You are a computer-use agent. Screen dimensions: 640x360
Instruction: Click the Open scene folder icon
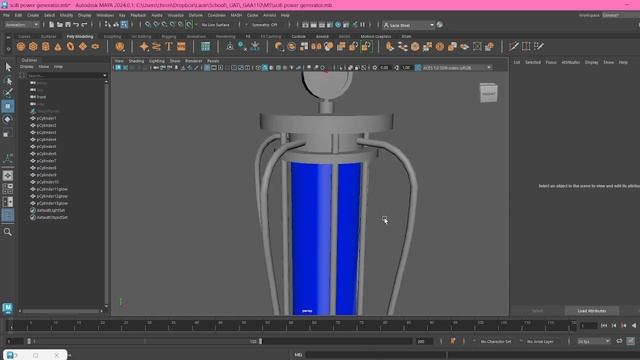(x=60, y=25)
